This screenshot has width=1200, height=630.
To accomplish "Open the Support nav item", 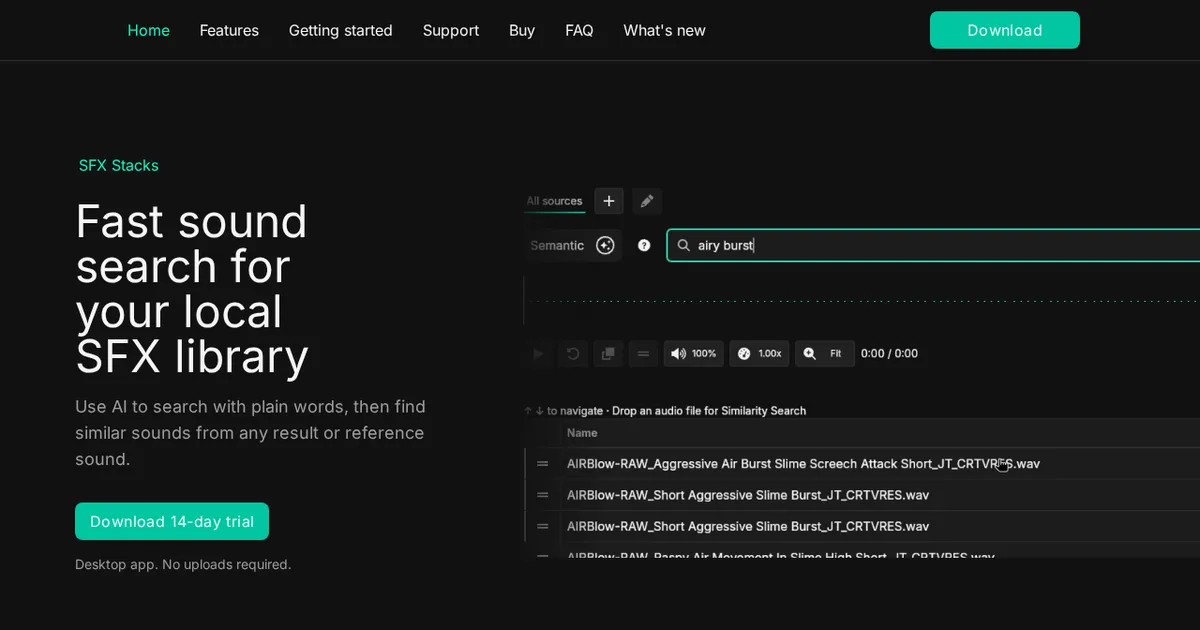I will click(451, 30).
